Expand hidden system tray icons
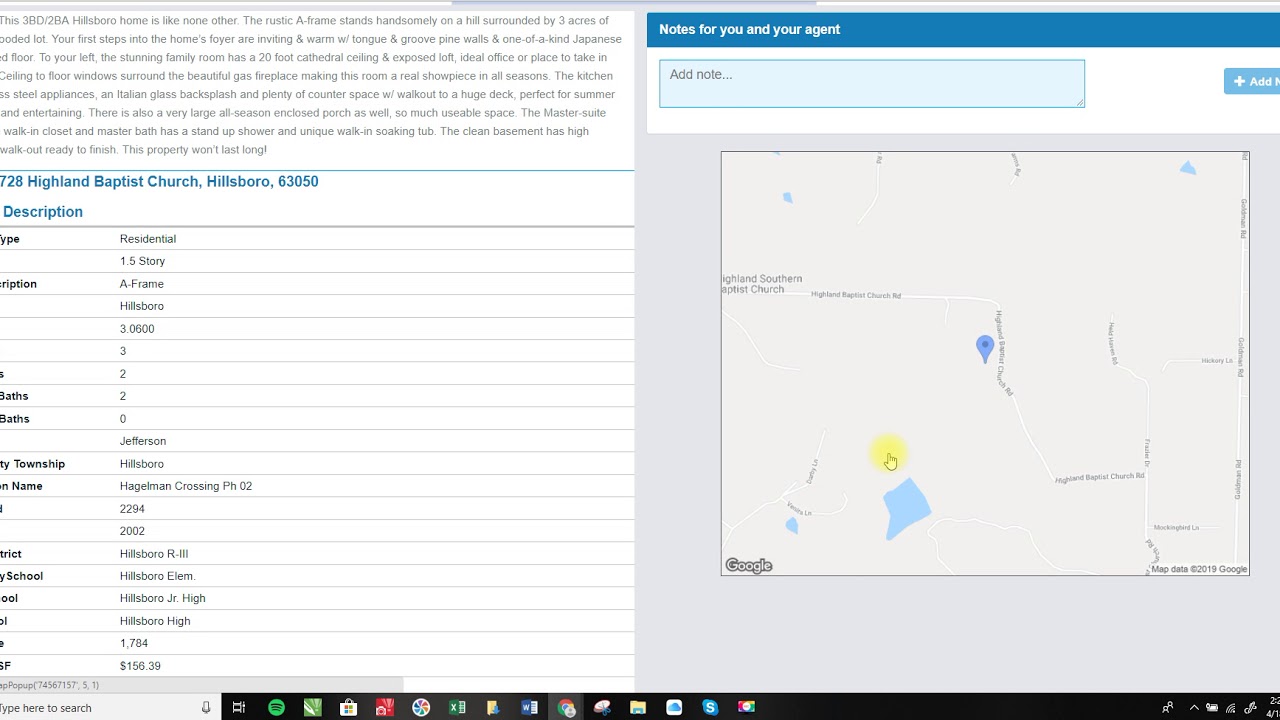 (1193, 708)
